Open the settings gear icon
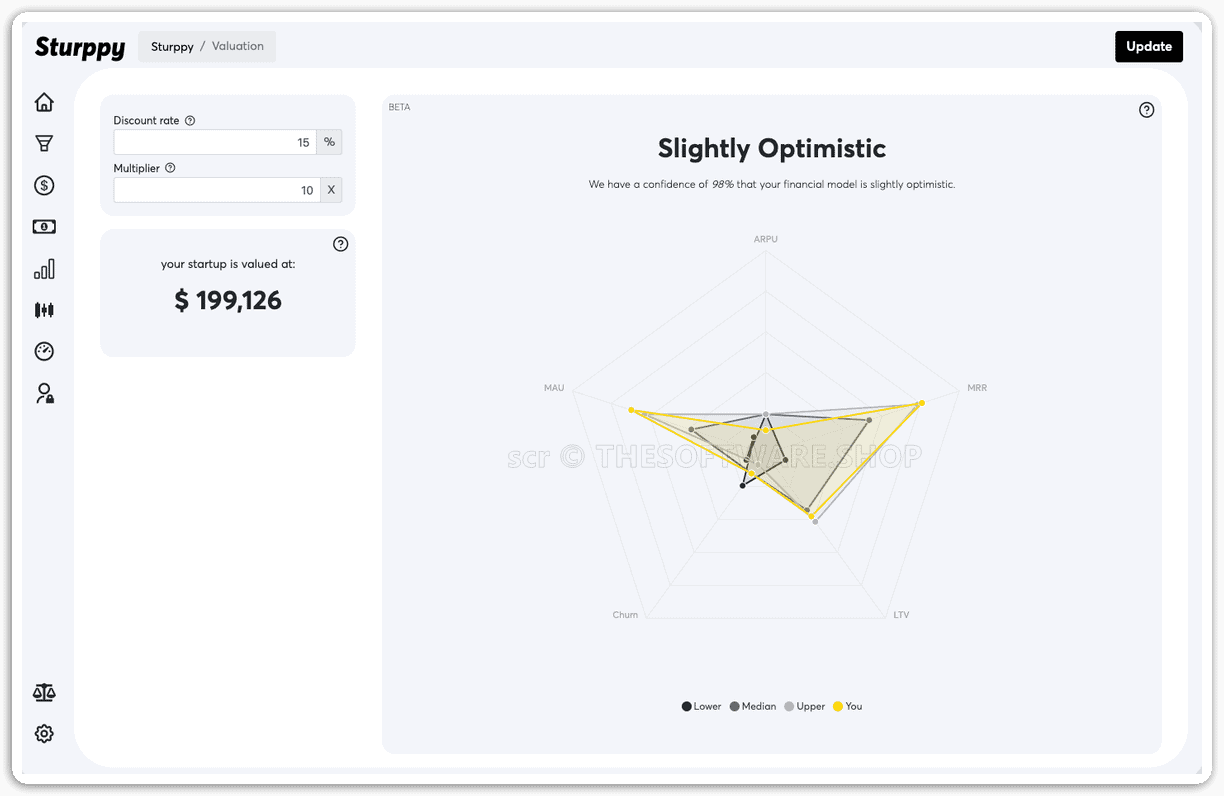The height and width of the screenshot is (796, 1224). [44, 734]
